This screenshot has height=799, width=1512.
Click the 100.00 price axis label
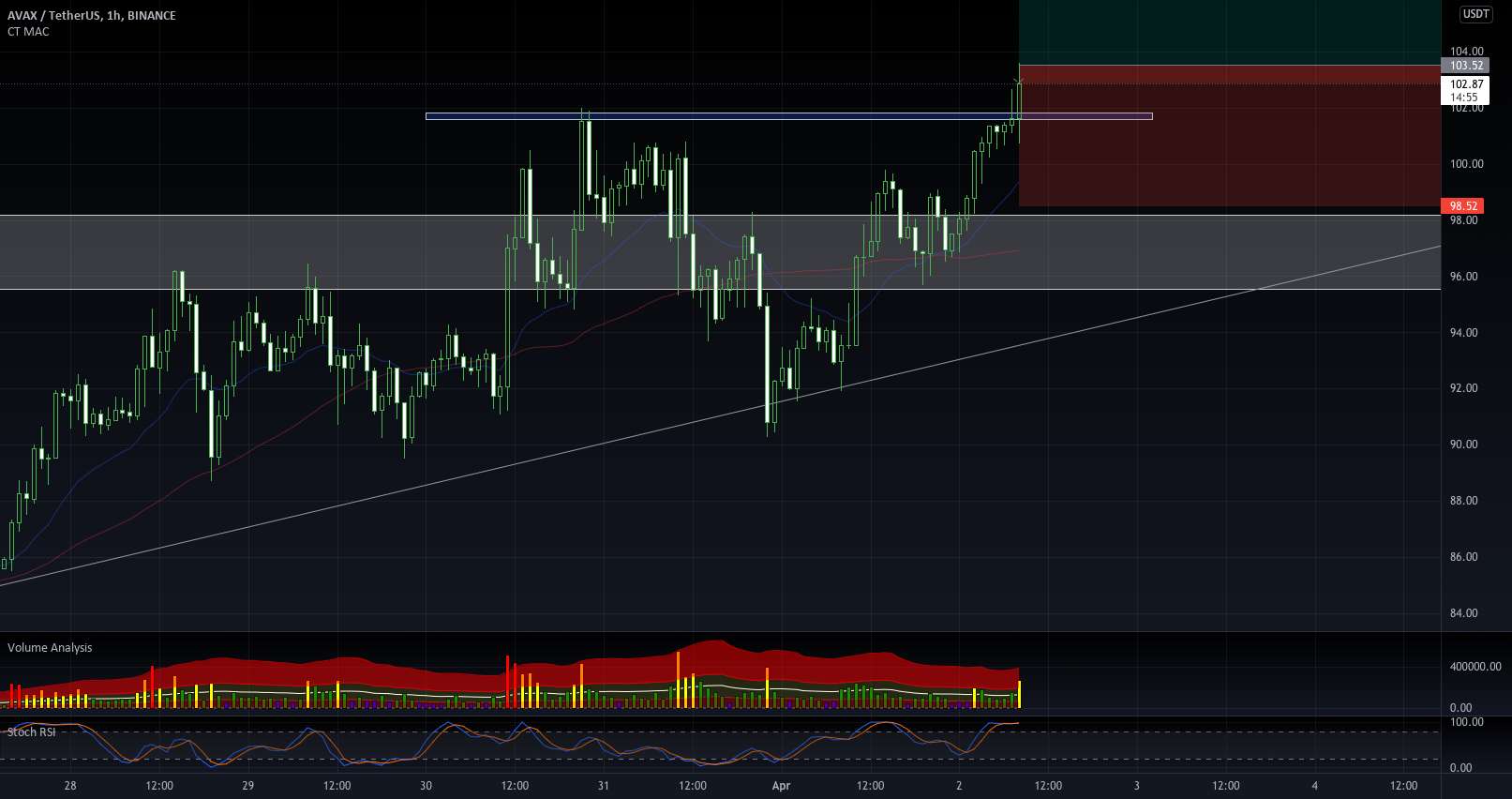pos(1467,164)
